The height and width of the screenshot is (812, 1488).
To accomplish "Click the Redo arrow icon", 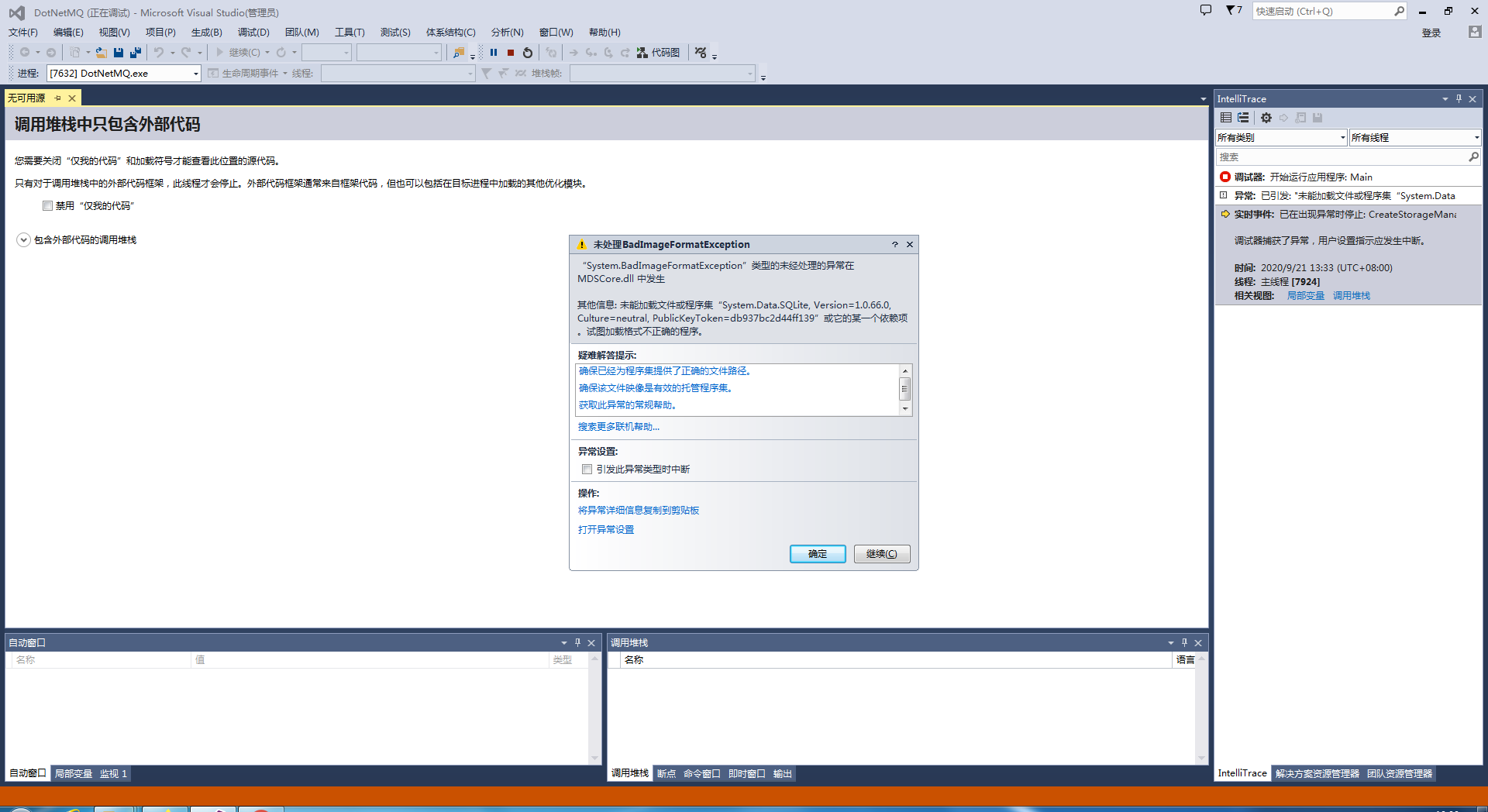I will coord(186,53).
